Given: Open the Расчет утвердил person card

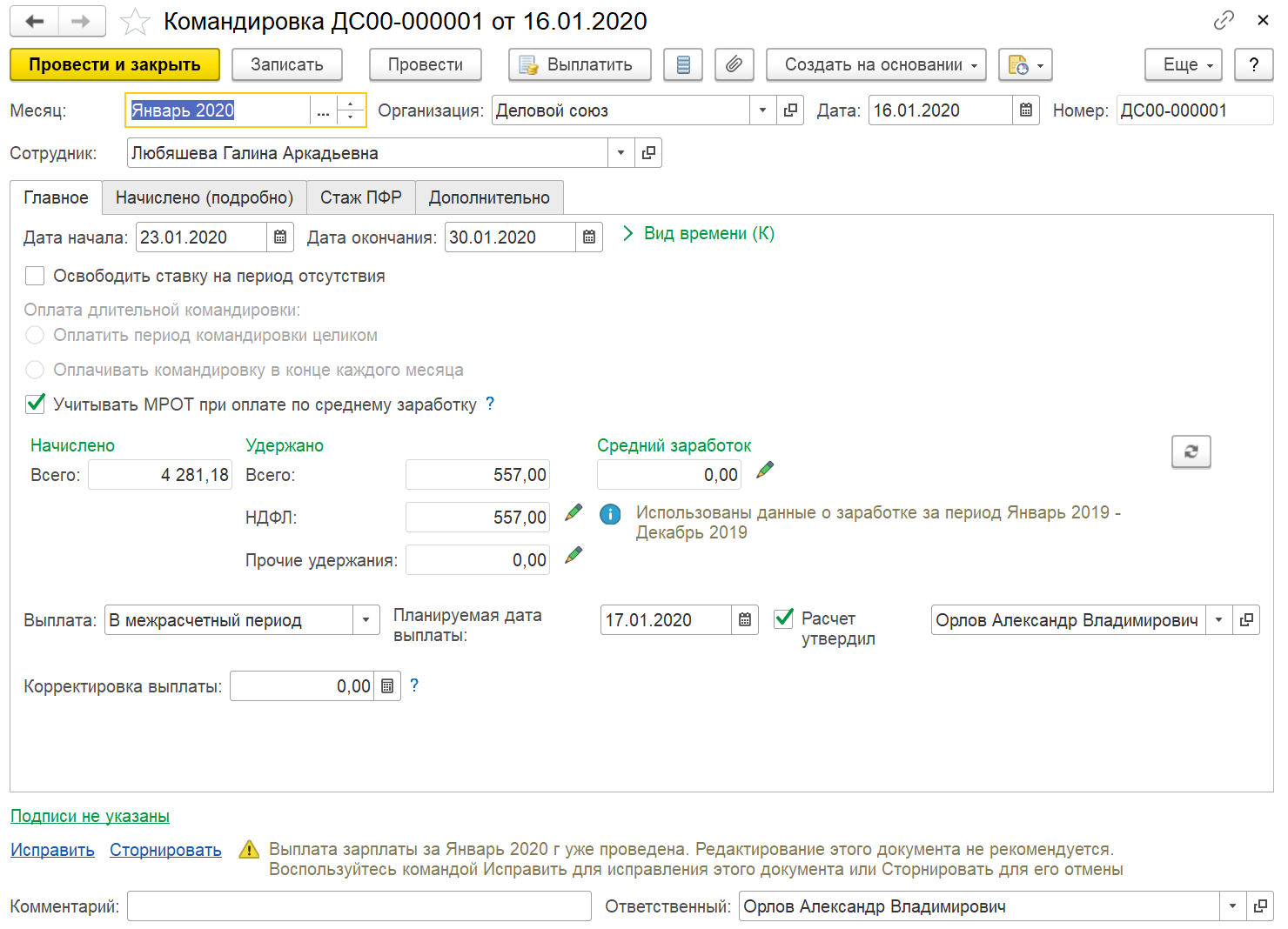Looking at the screenshot, I should click(x=1246, y=620).
